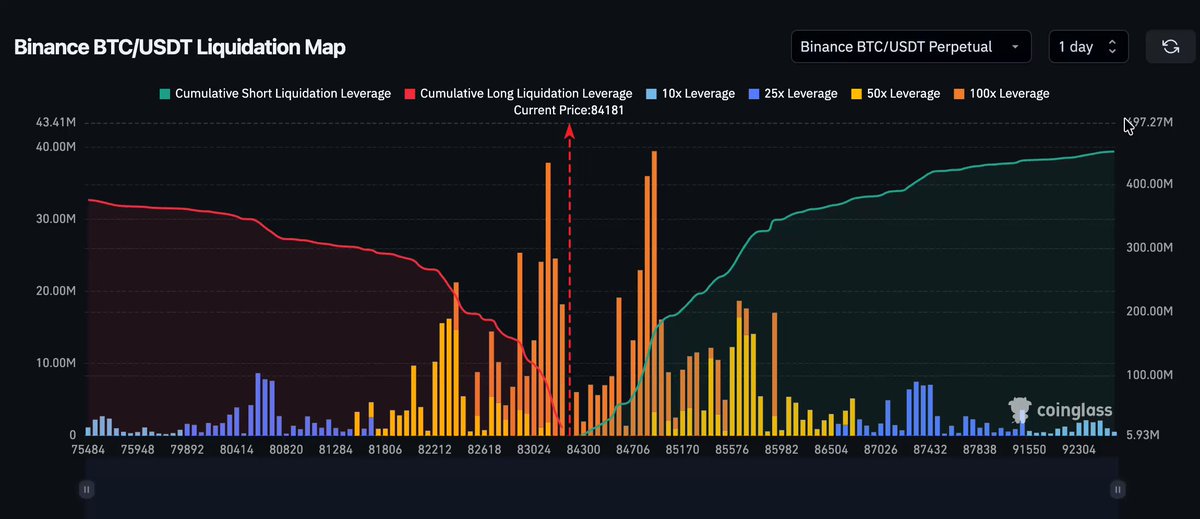This screenshot has width=1200, height=519.
Task: Click the green Cumulative Short legend swatch
Action: (x=164, y=94)
